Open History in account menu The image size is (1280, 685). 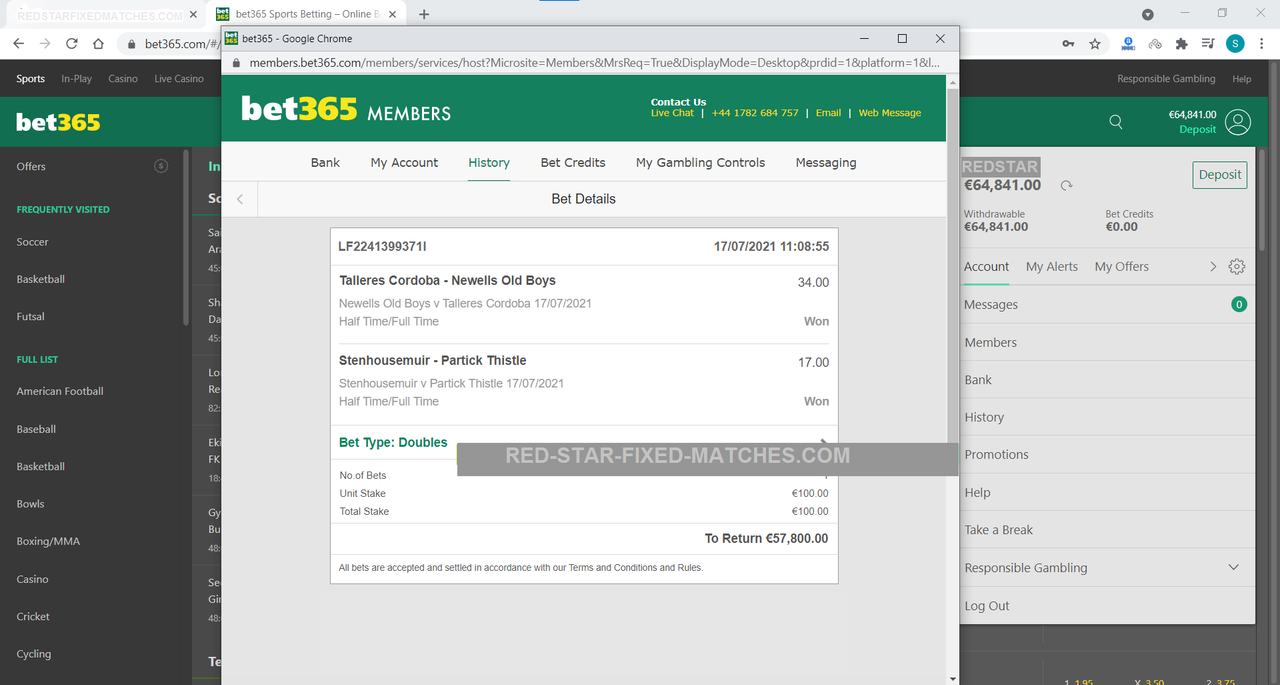(x=1108, y=418)
